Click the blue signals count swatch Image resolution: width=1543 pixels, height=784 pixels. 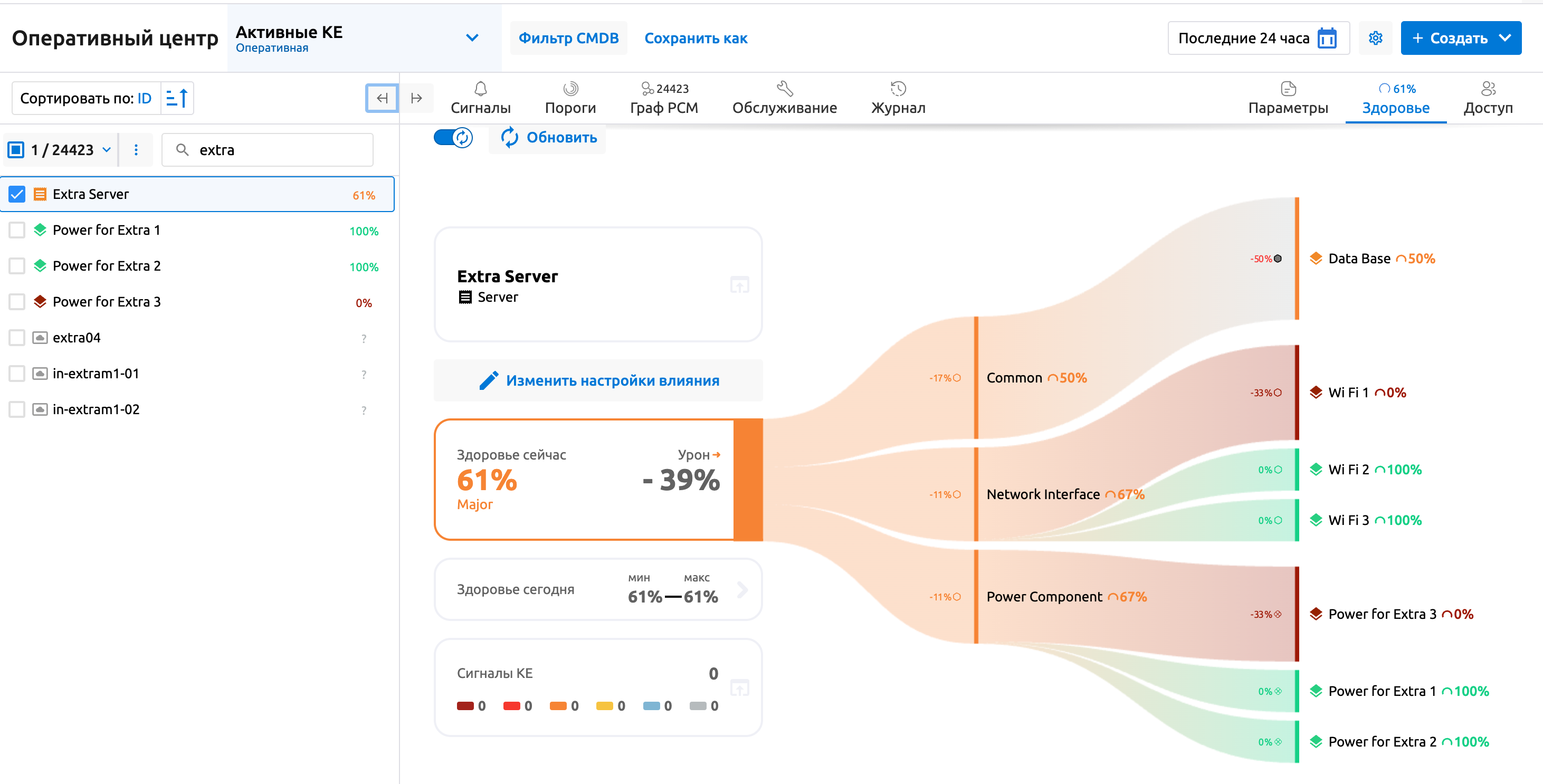[x=651, y=705]
